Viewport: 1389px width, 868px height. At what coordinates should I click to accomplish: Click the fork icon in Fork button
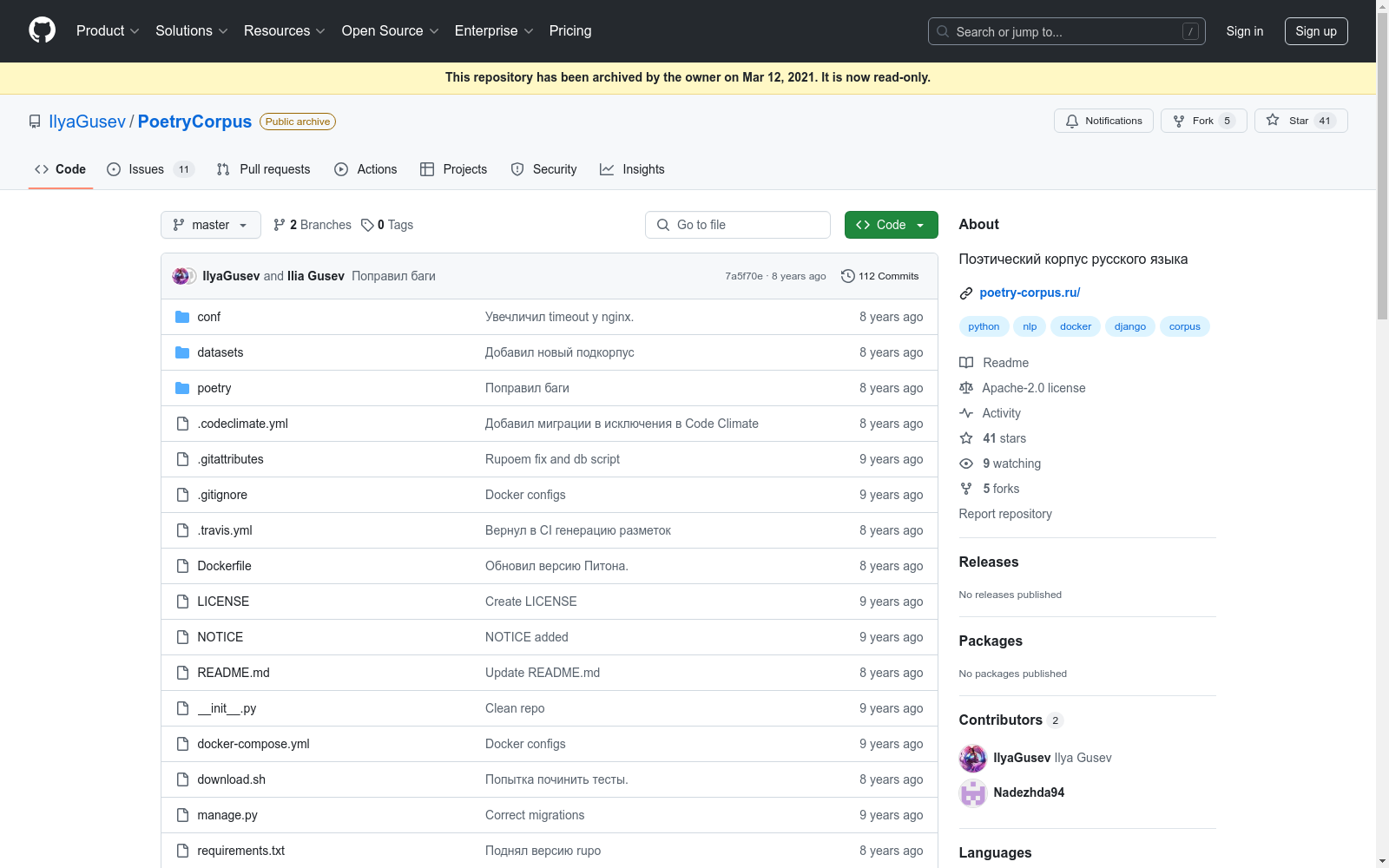tap(1179, 121)
